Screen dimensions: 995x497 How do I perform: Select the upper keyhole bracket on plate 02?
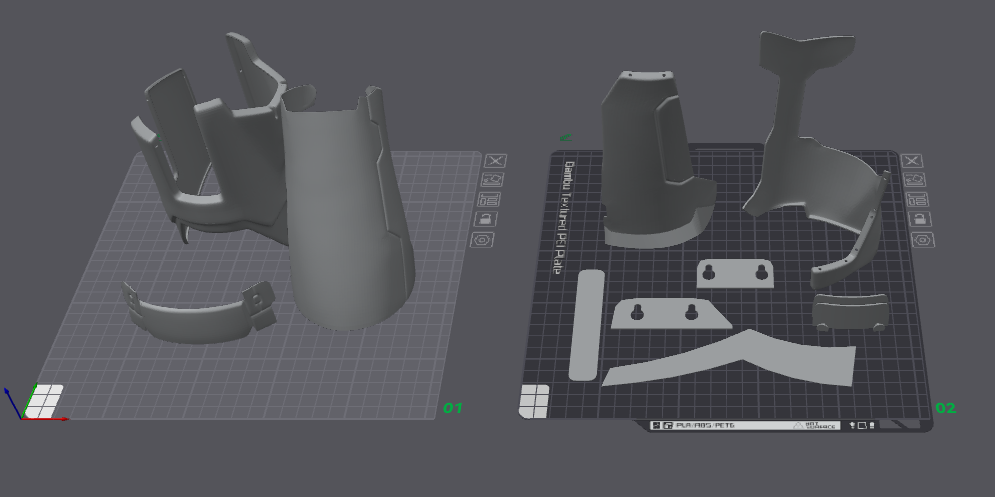[736, 273]
